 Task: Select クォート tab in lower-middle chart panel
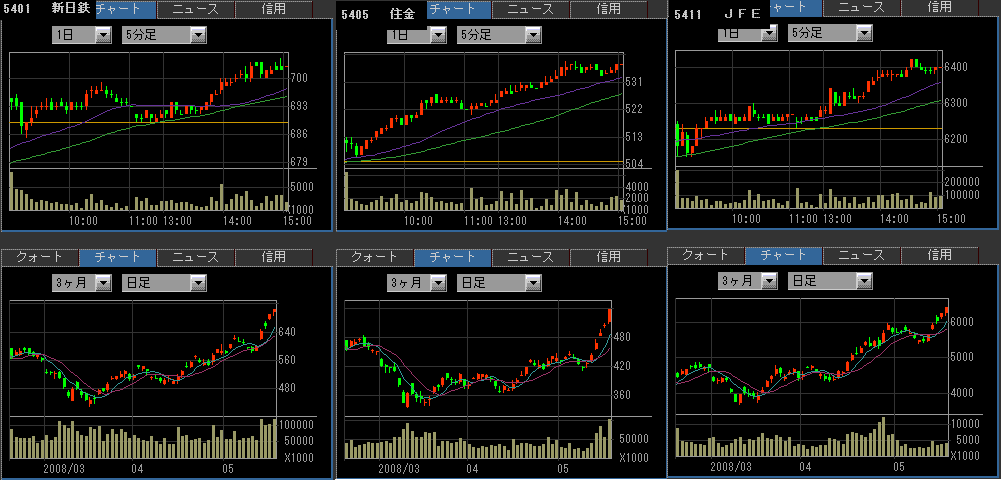[375, 257]
